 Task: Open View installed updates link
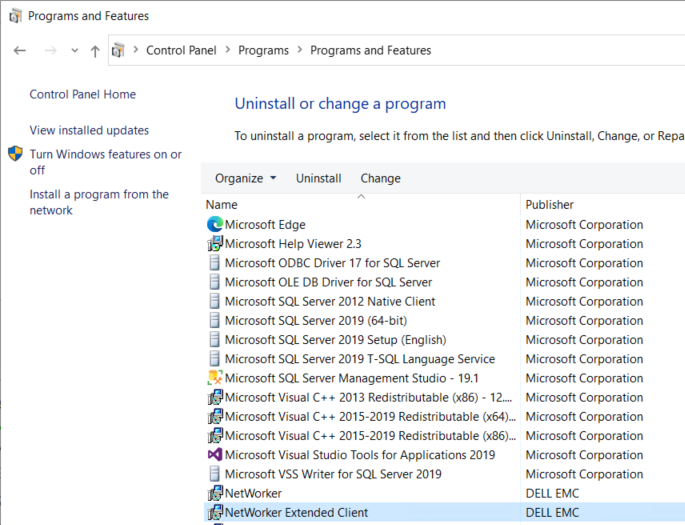[89, 131]
